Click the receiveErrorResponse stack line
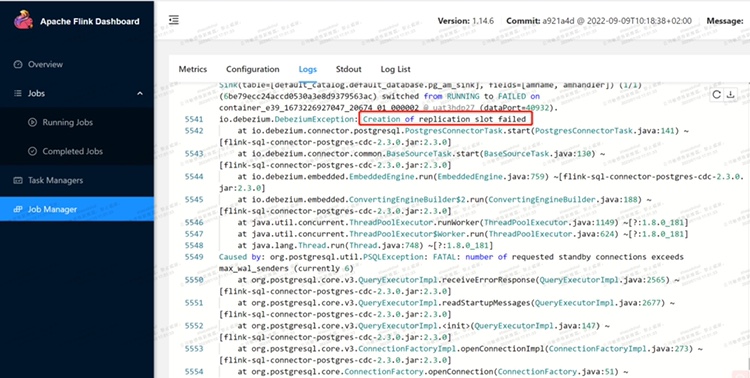Image resolution: width=750 pixels, height=378 pixels. 458,280
